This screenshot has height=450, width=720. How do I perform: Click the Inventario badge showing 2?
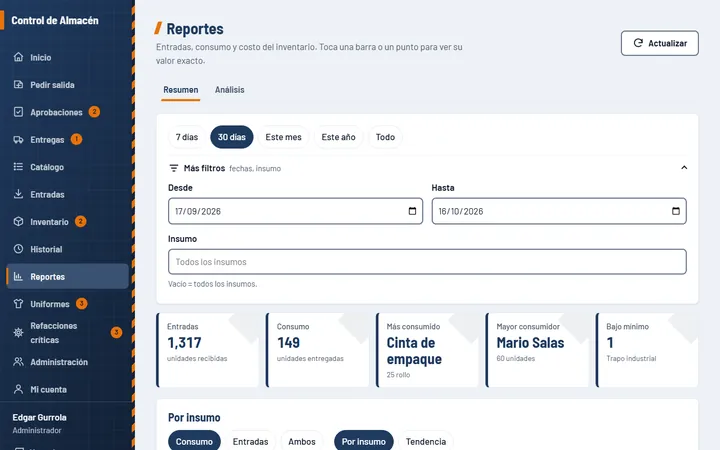point(80,221)
